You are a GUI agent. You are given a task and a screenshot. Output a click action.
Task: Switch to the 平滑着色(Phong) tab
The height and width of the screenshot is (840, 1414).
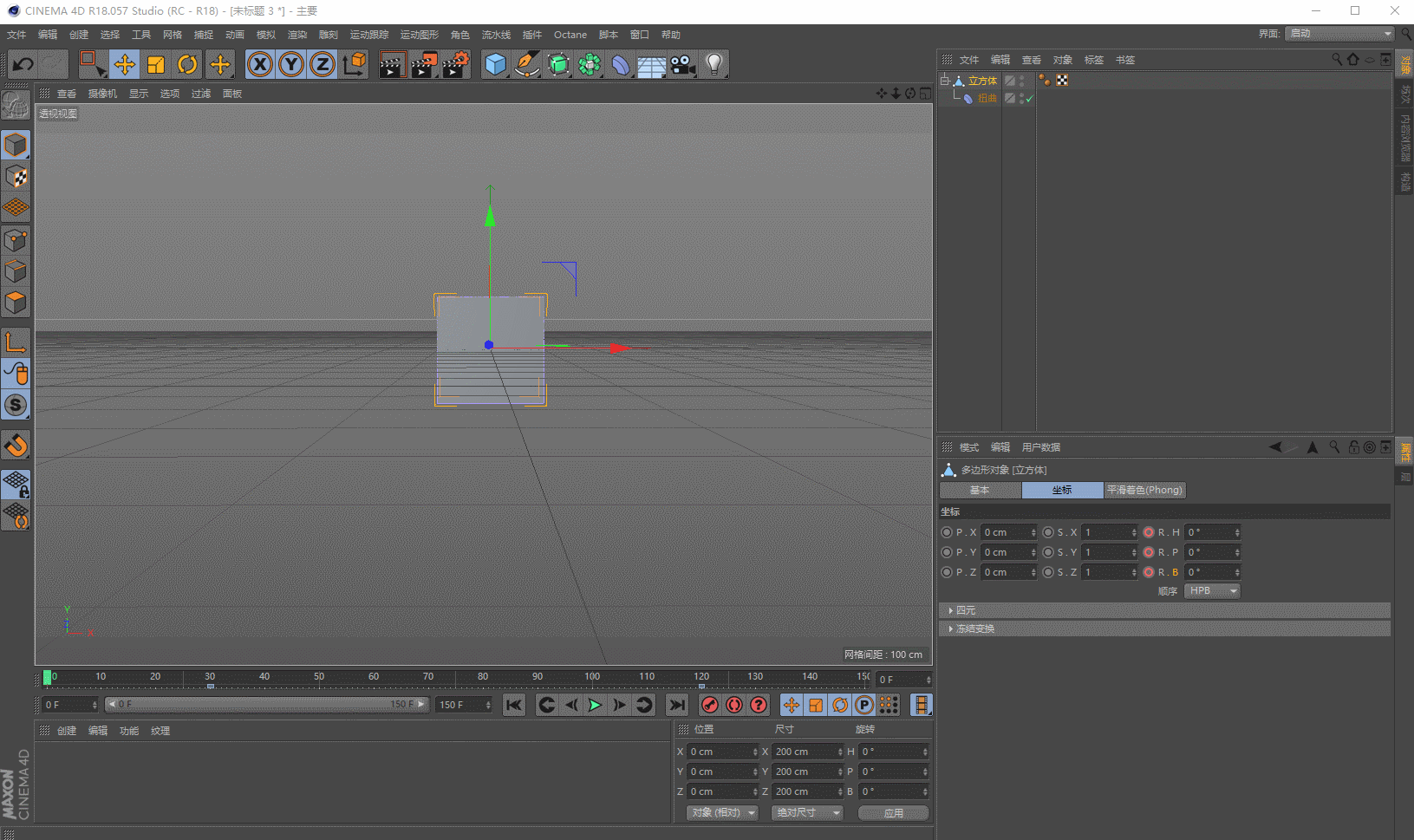click(x=1144, y=491)
